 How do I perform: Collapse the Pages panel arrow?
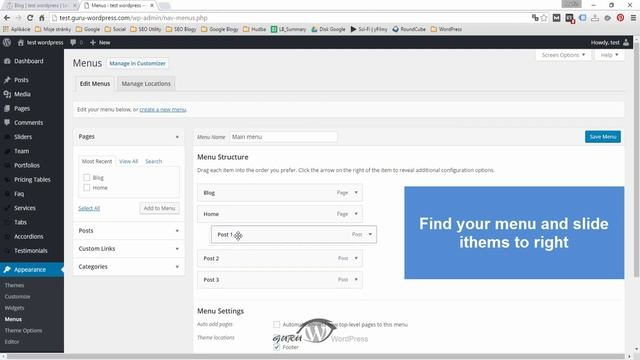click(177, 137)
